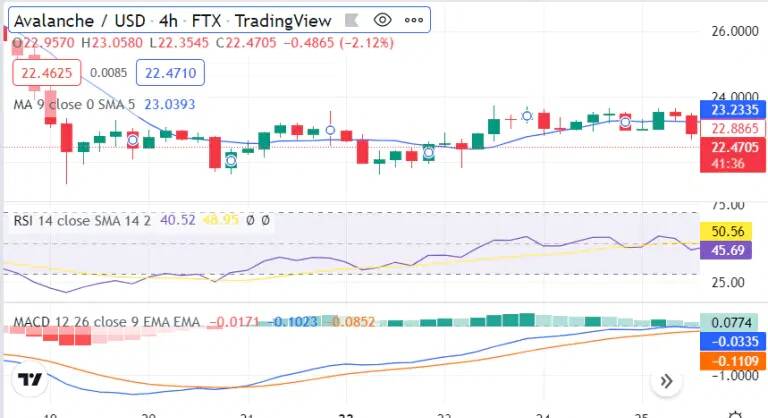Select the RSI 14 close indicator legend

[82, 221]
